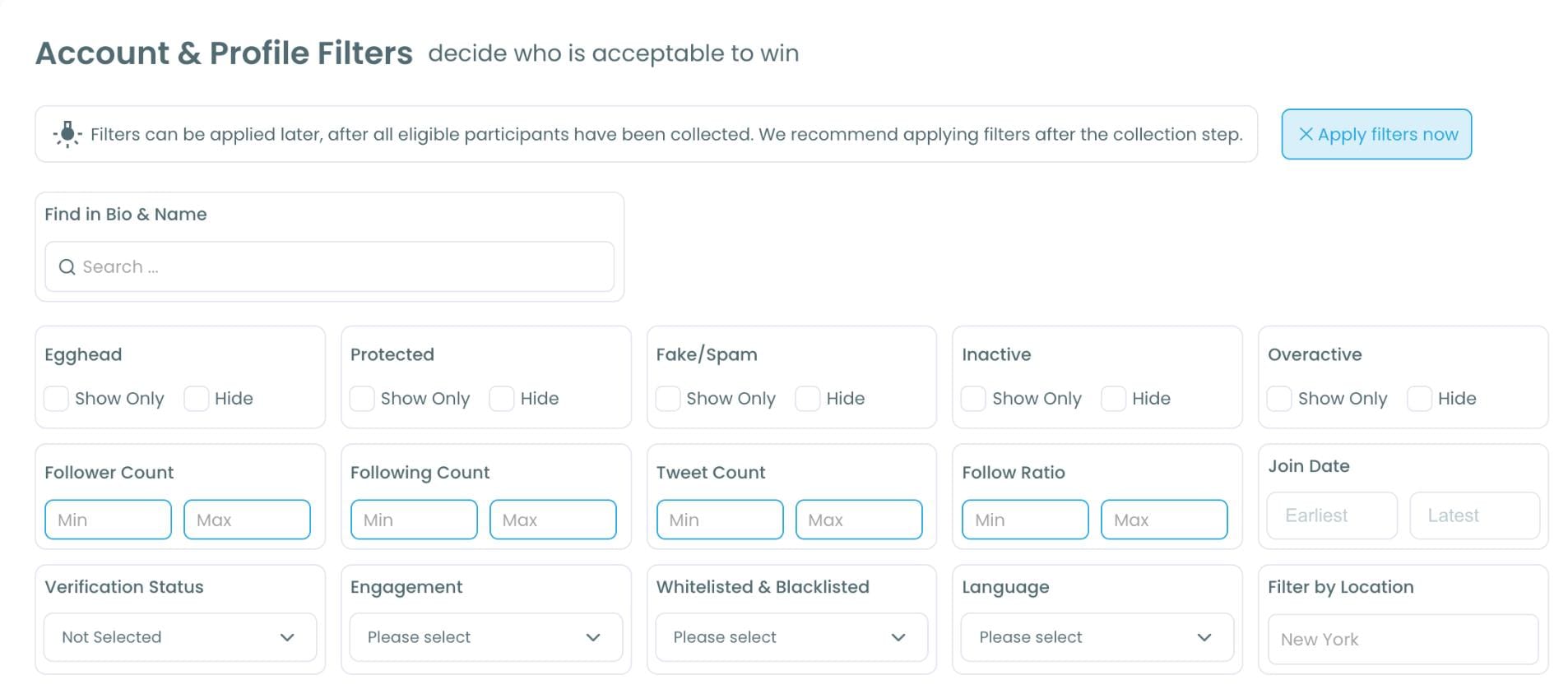Check Hide for Fake/Spam accounts
1568x698 pixels.
click(x=808, y=399)
